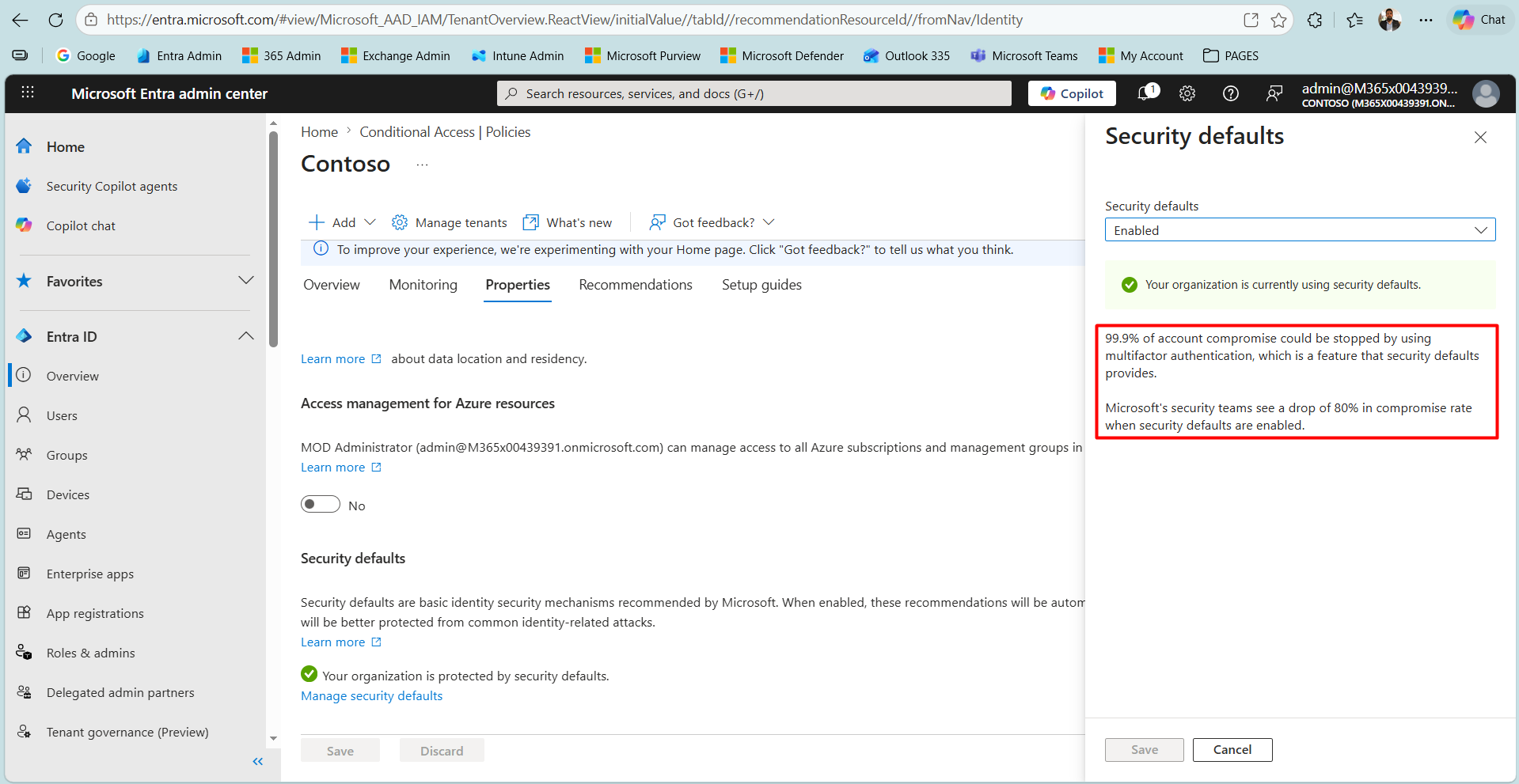Open Security defaults Enabled dropdown
Viewport: 1519px width, 784px height.
[1300, 229]
